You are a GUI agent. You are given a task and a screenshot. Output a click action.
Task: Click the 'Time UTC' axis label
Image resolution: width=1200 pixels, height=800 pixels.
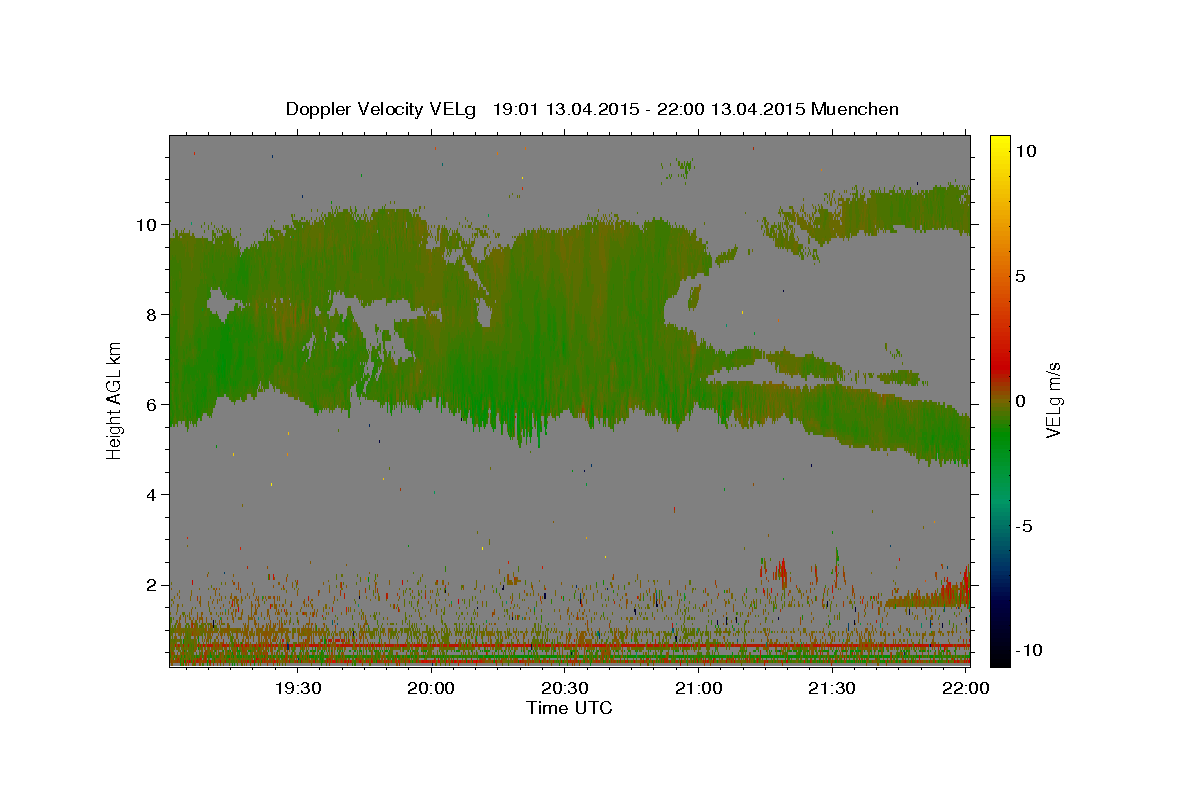[x=569, y=708]
